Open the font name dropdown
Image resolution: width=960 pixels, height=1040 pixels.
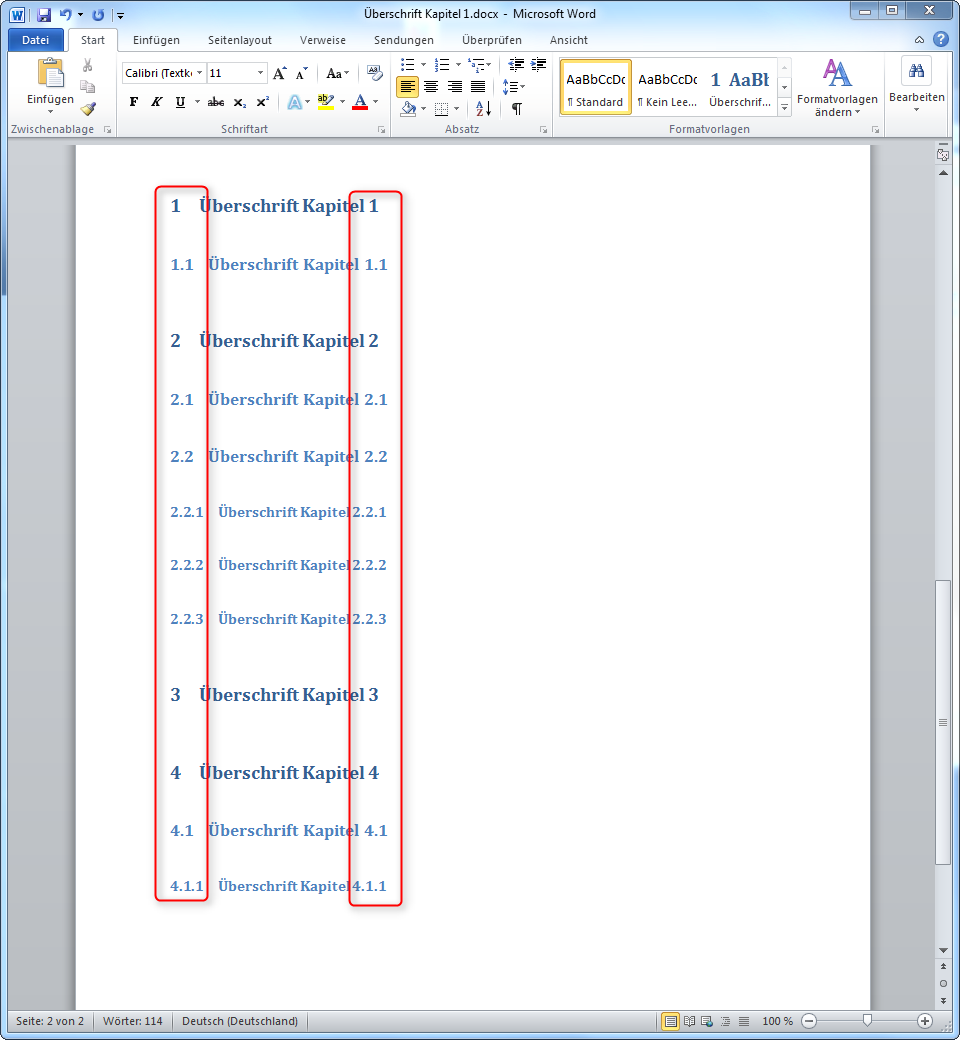(198, 73)
